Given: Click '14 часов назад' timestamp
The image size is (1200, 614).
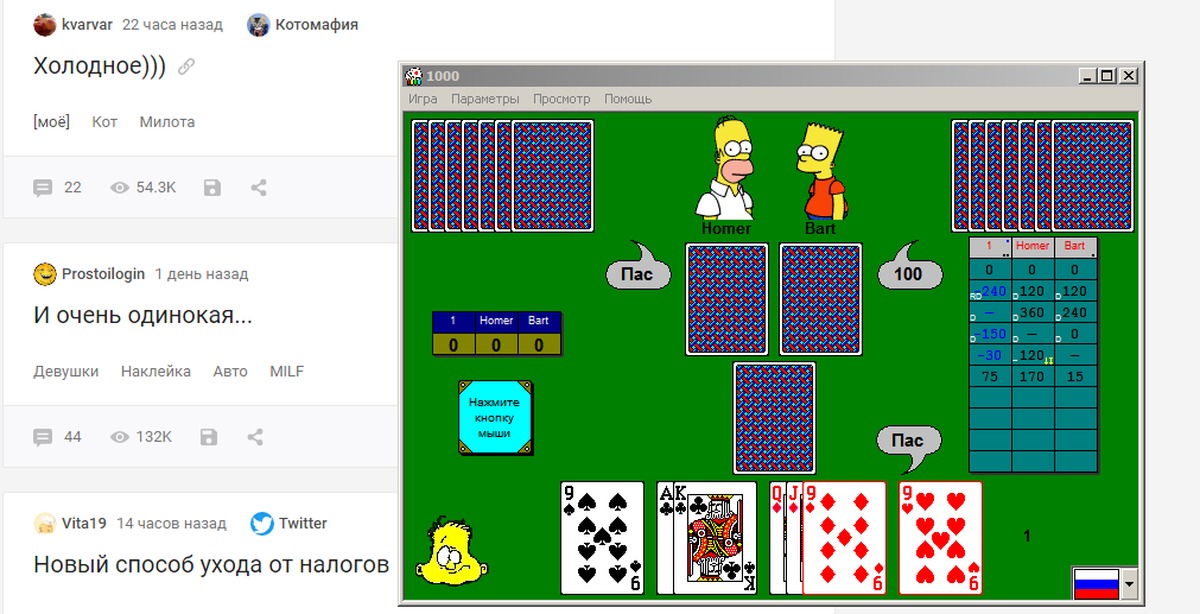Looking at the screenshot, I should coord(171,523).
